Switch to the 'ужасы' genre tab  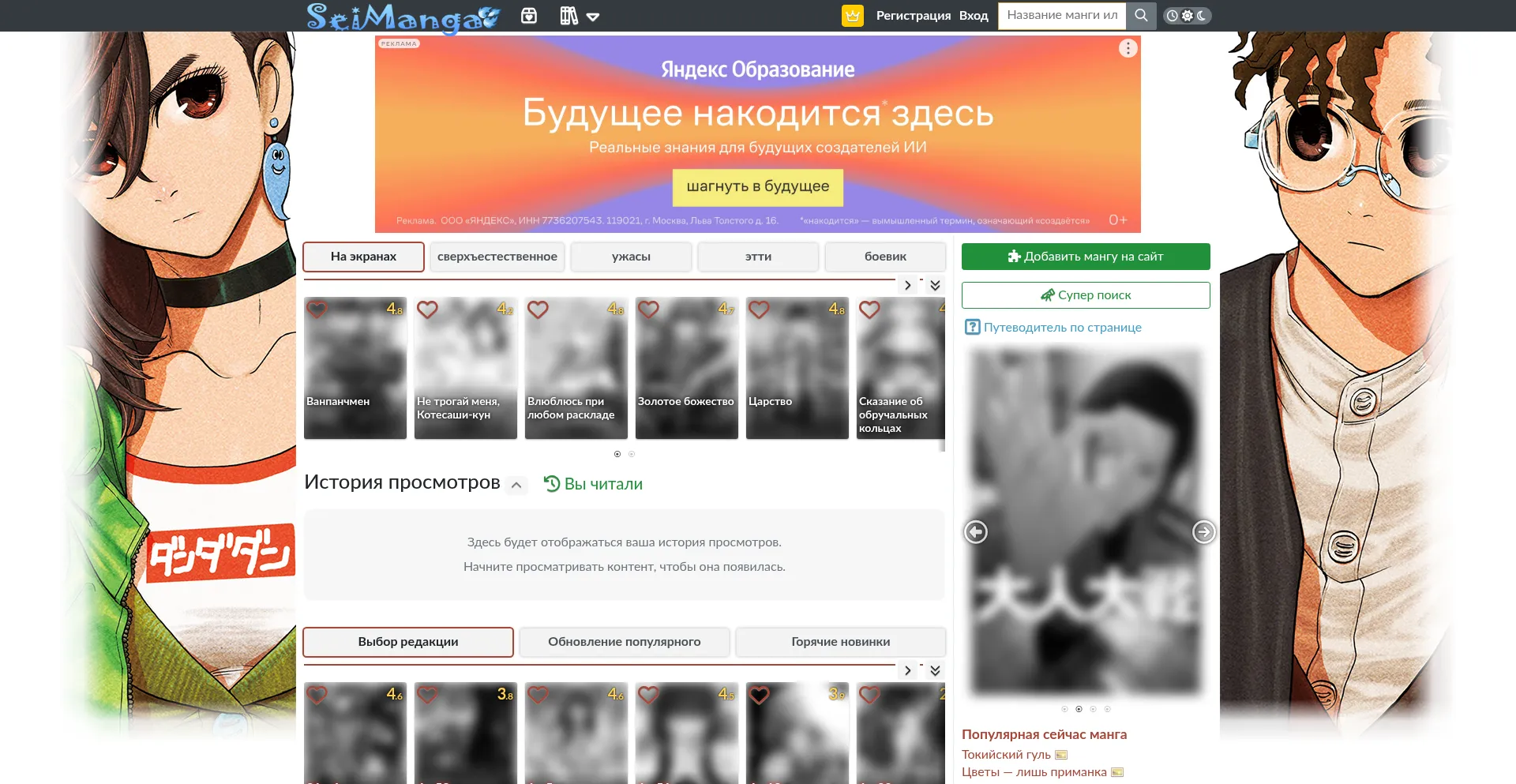pyautogui.click(x=631, y=257)
